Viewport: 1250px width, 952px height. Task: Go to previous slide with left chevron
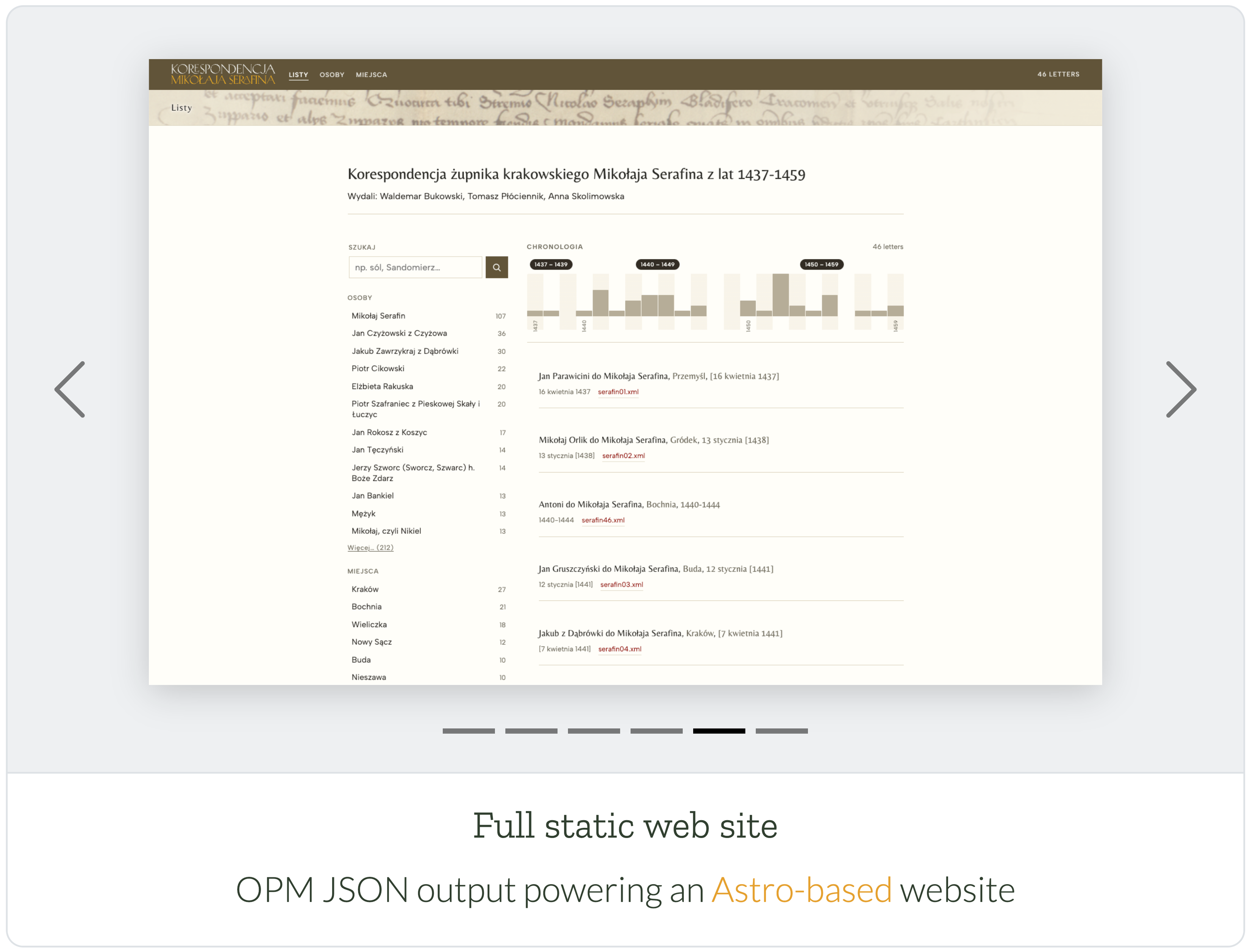tap(70, 389)
